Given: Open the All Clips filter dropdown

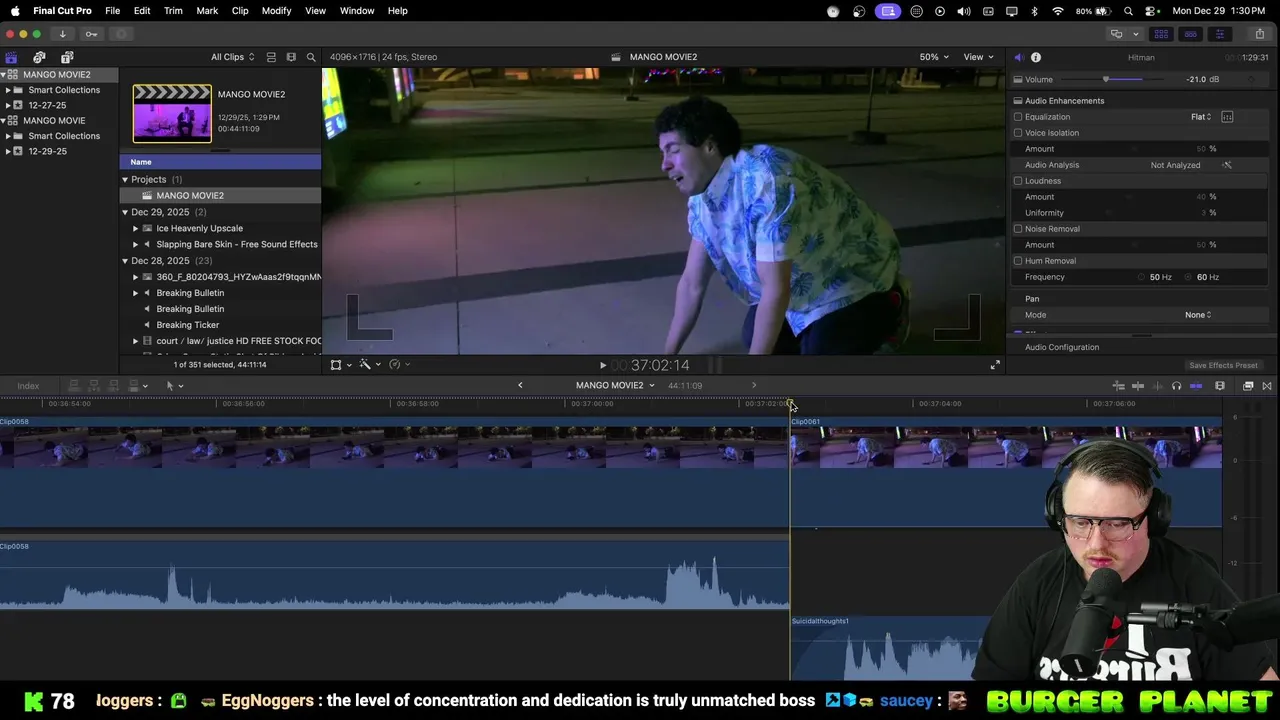Looking at the screenshot, I should click(232, 57).
